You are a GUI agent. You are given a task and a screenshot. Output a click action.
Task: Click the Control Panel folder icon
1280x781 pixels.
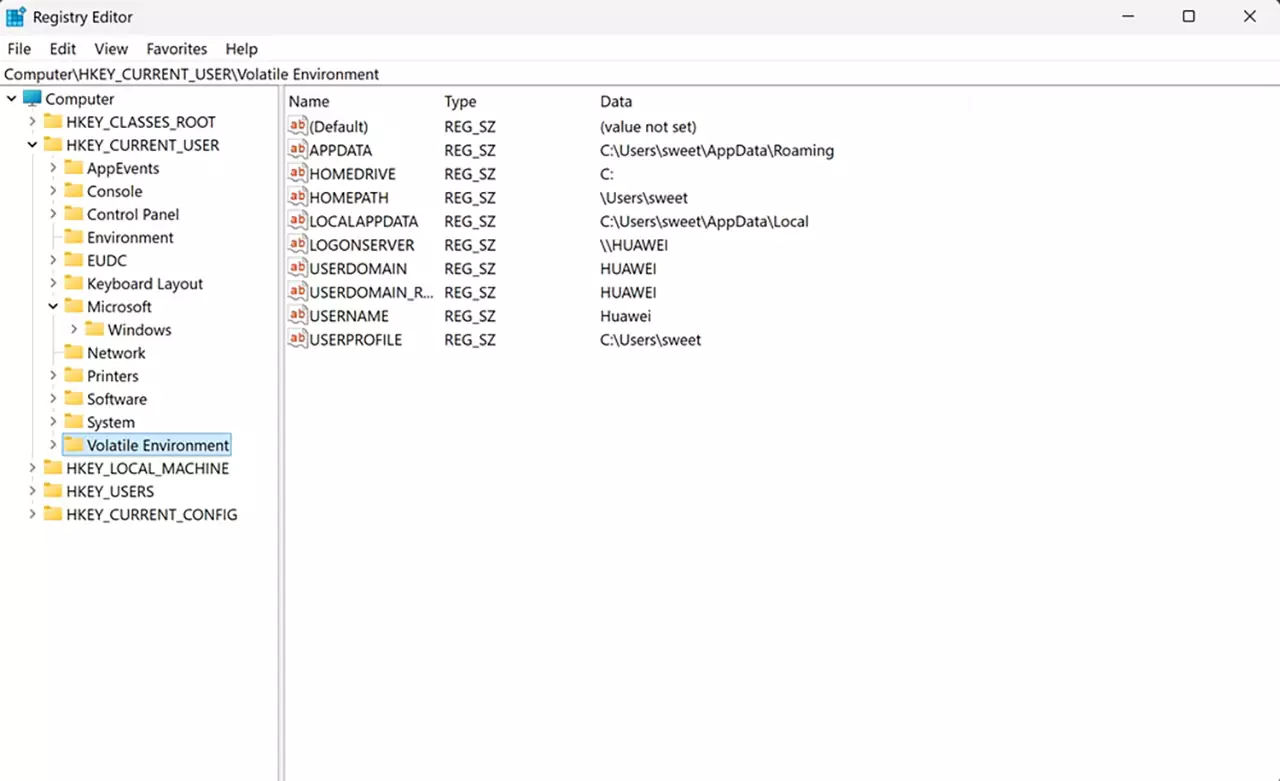73,214
